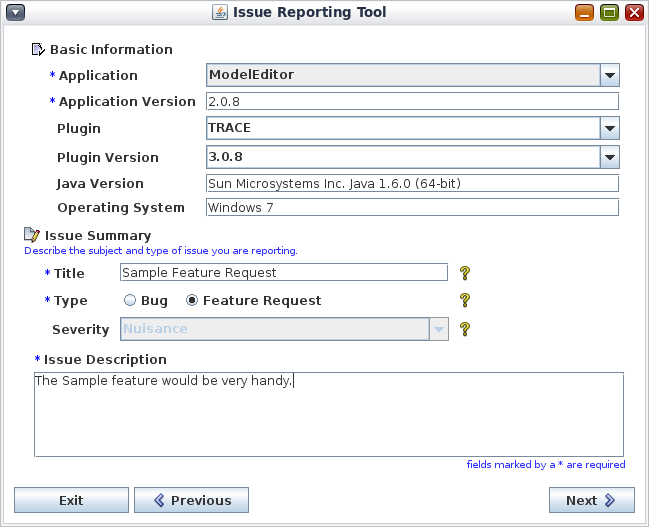The image size is (649, 527).
Task: Click the Basic Information section icon
Action: [x=38, y=49]
